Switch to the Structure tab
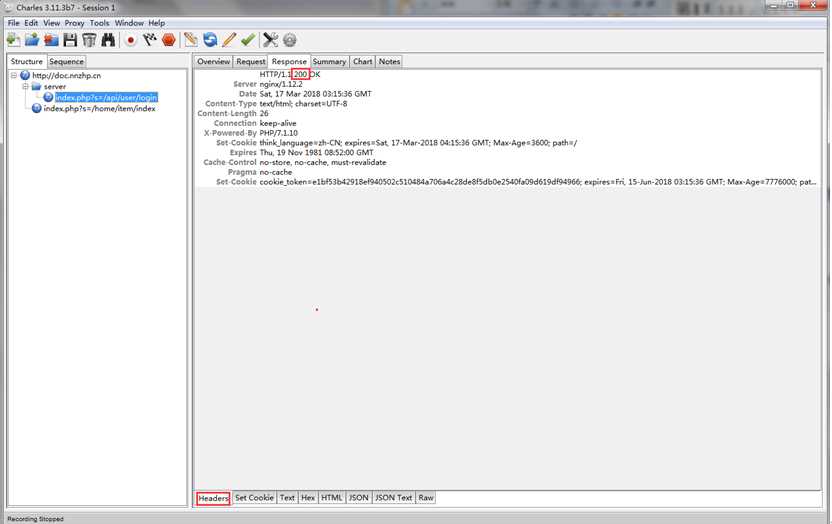 tap(27, 62)
